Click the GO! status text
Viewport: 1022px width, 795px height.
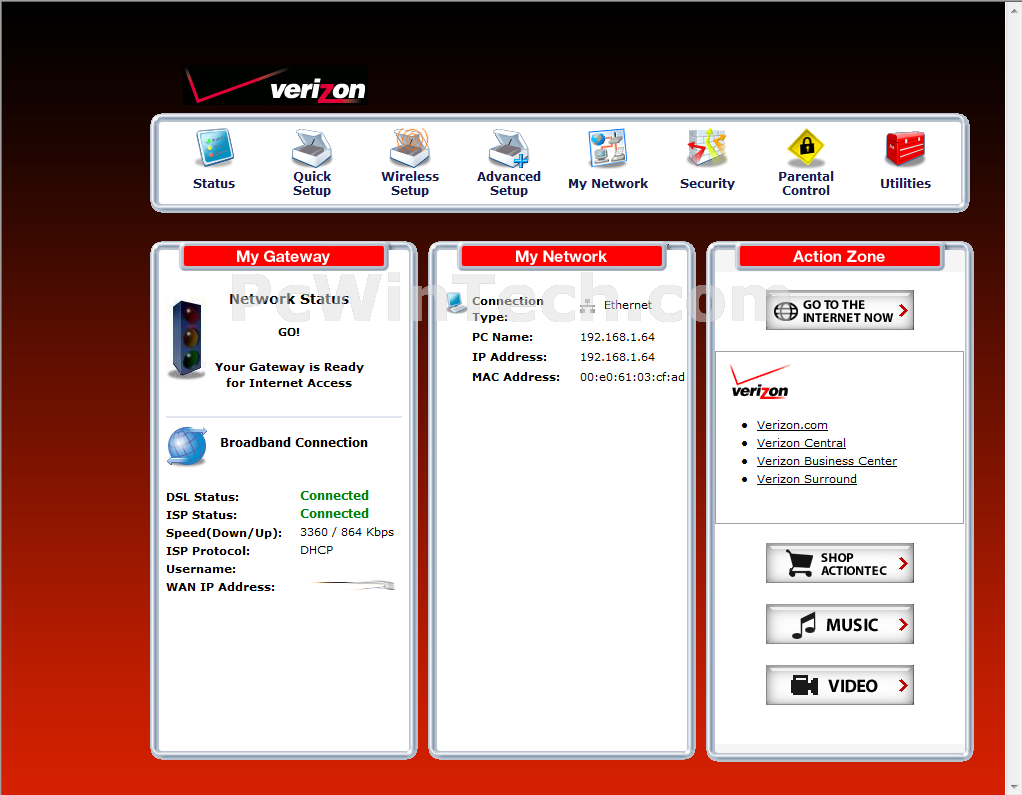[289, 332]
